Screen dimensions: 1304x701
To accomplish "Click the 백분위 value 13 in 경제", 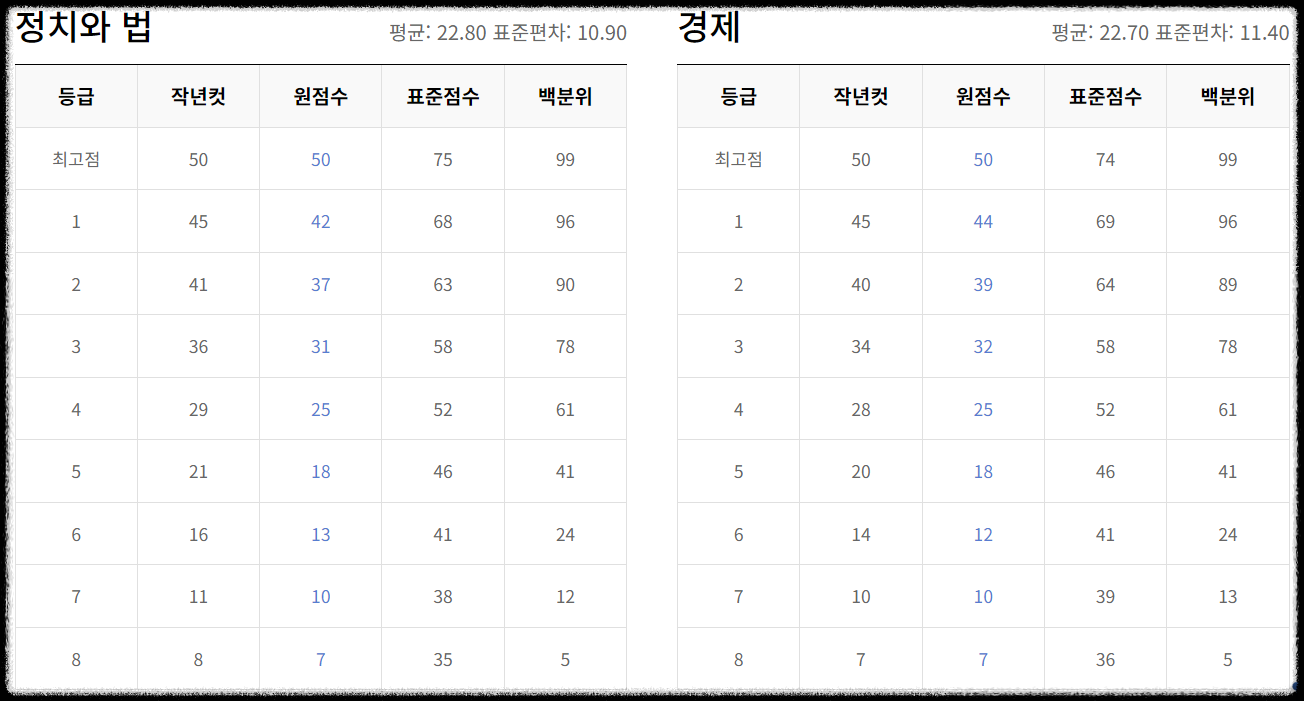I will pos(1227,596).
